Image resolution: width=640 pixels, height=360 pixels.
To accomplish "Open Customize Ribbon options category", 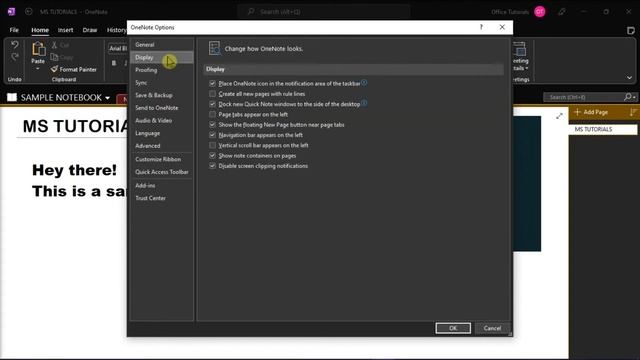I will click(162, 159).
